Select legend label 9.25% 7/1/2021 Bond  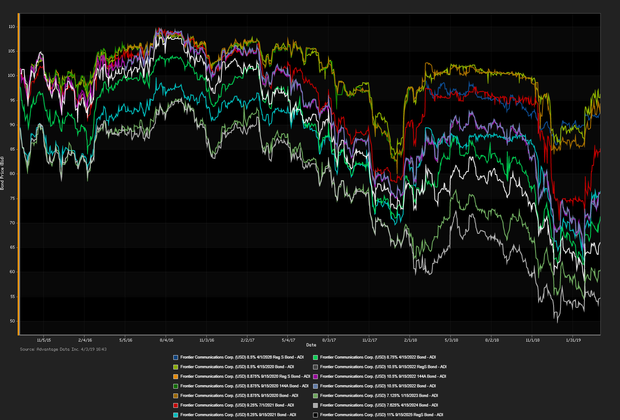click(237, 405)
